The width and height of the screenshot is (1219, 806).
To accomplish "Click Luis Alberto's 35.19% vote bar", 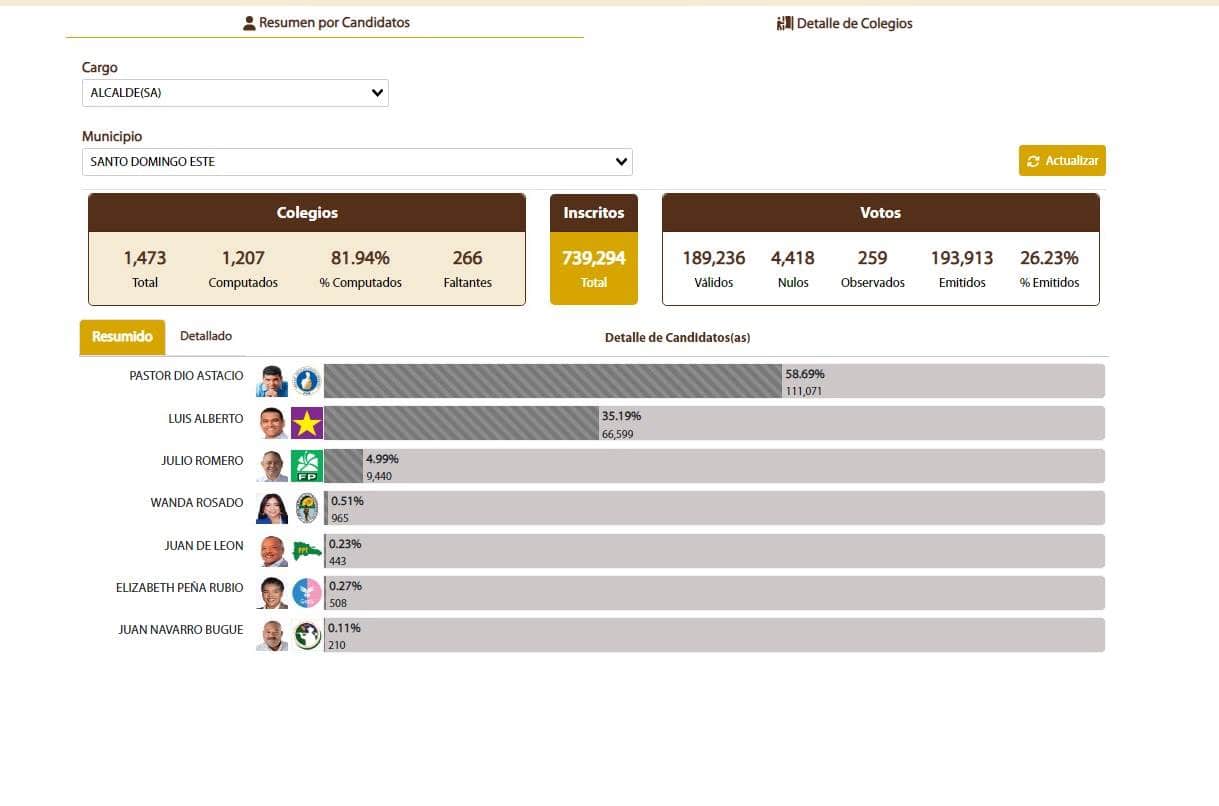I will point(460,423).
